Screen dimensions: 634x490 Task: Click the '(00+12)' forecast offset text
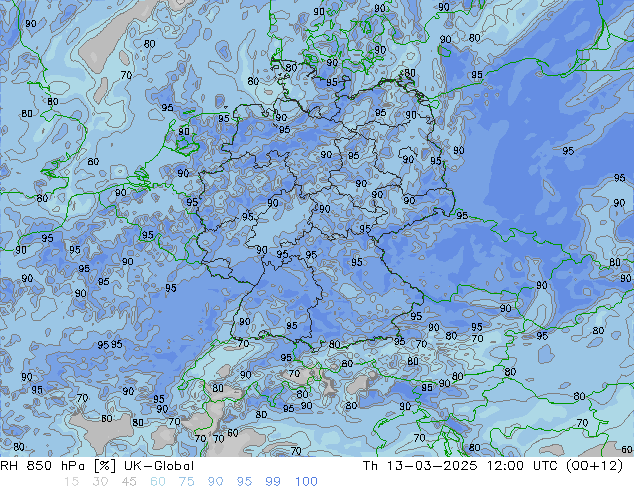point(595,466)
